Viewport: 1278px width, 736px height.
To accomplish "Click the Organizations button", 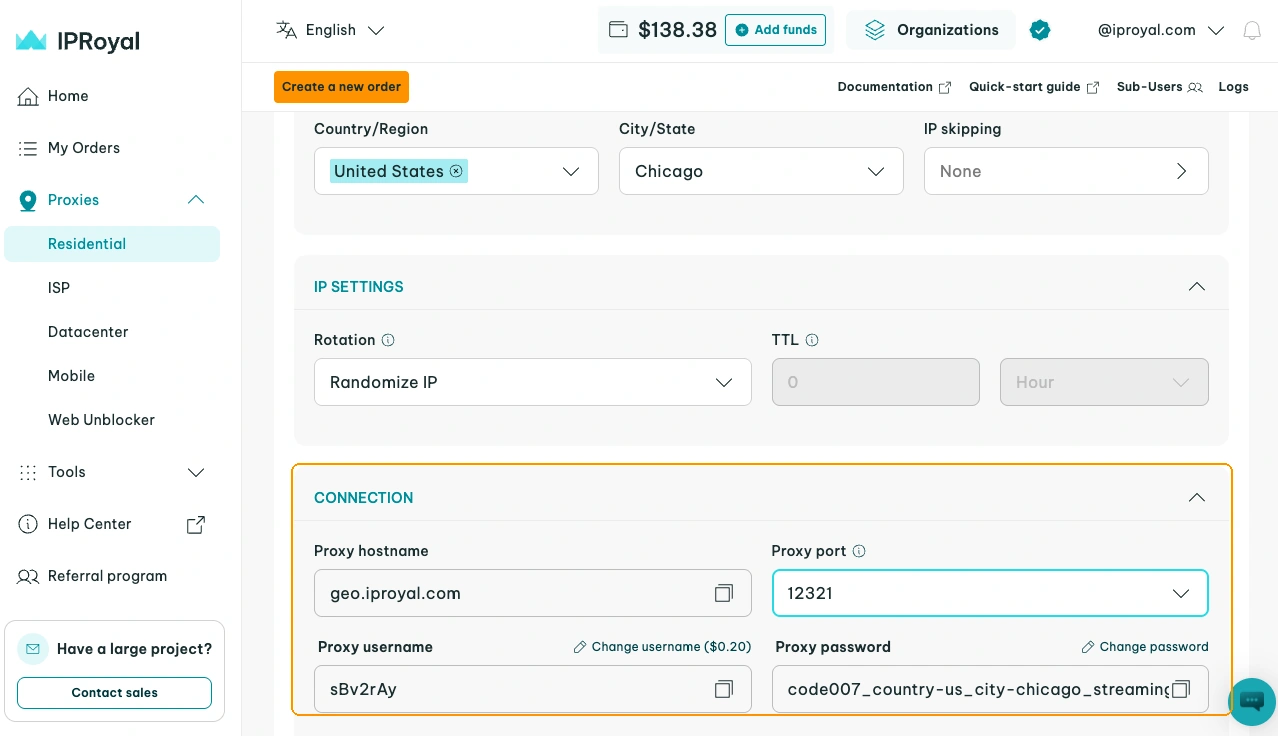I will (931, 30).
